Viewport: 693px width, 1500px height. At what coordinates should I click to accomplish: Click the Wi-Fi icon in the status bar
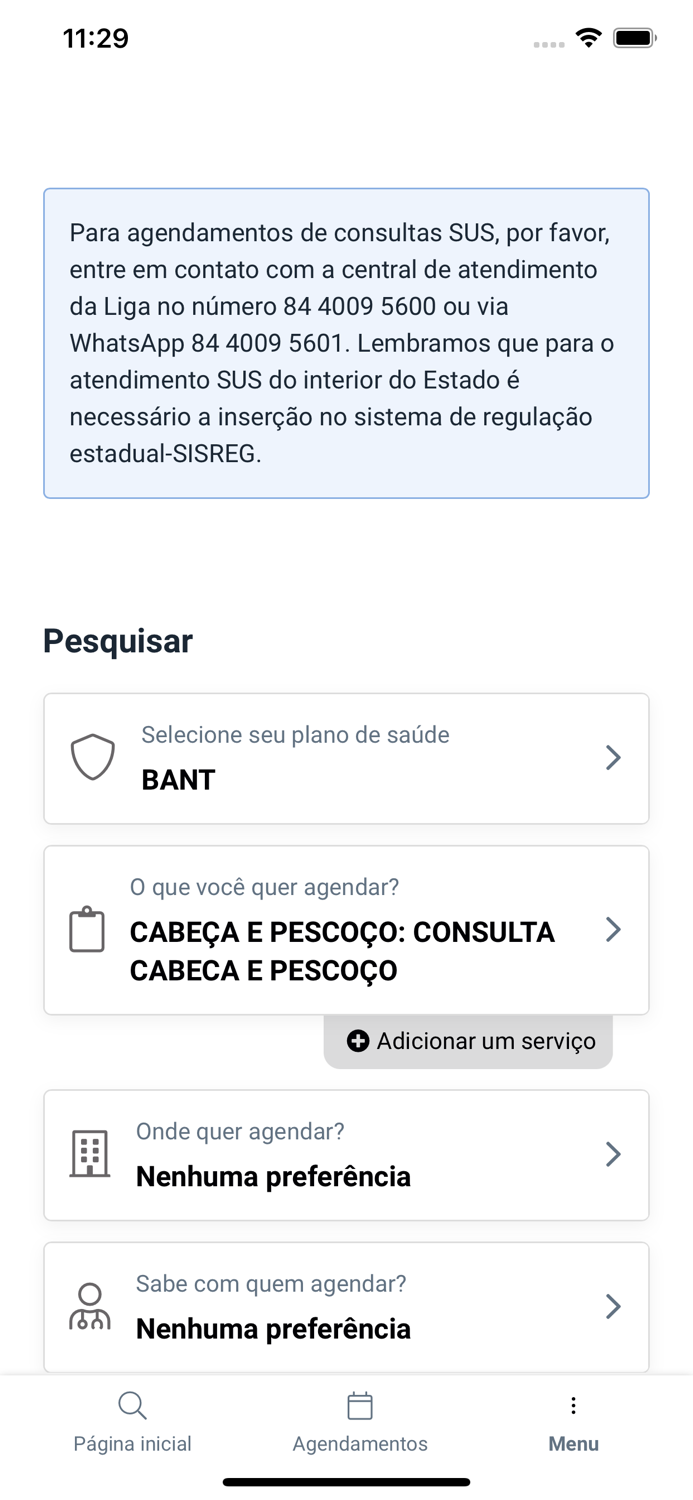588,37
